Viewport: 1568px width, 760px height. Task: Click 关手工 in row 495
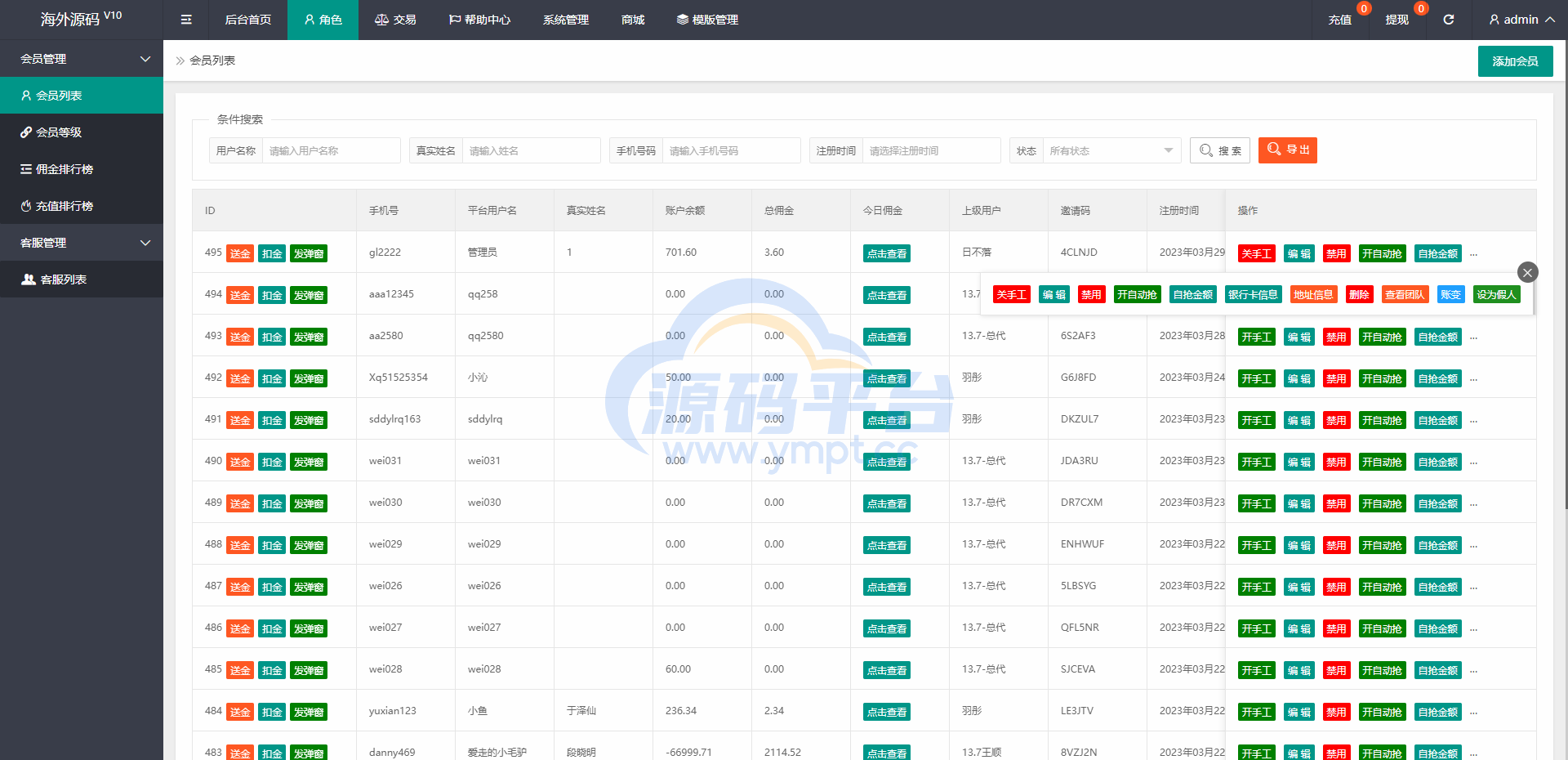coord(1256,254)
